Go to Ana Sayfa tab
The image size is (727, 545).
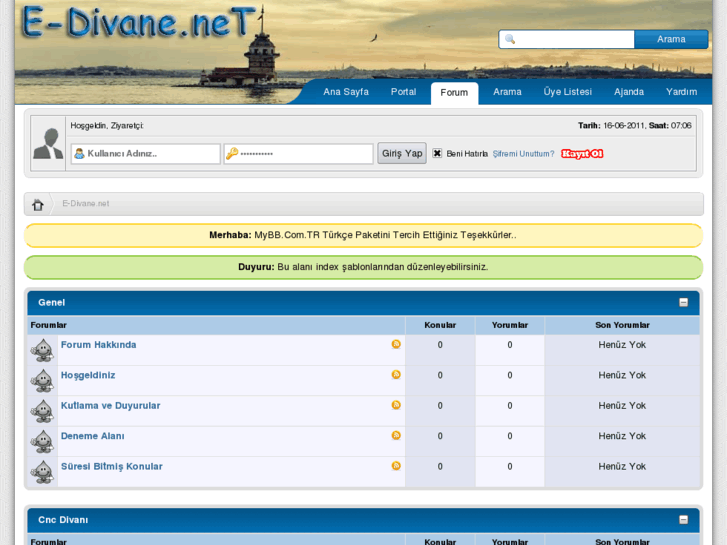click(346, 92)
